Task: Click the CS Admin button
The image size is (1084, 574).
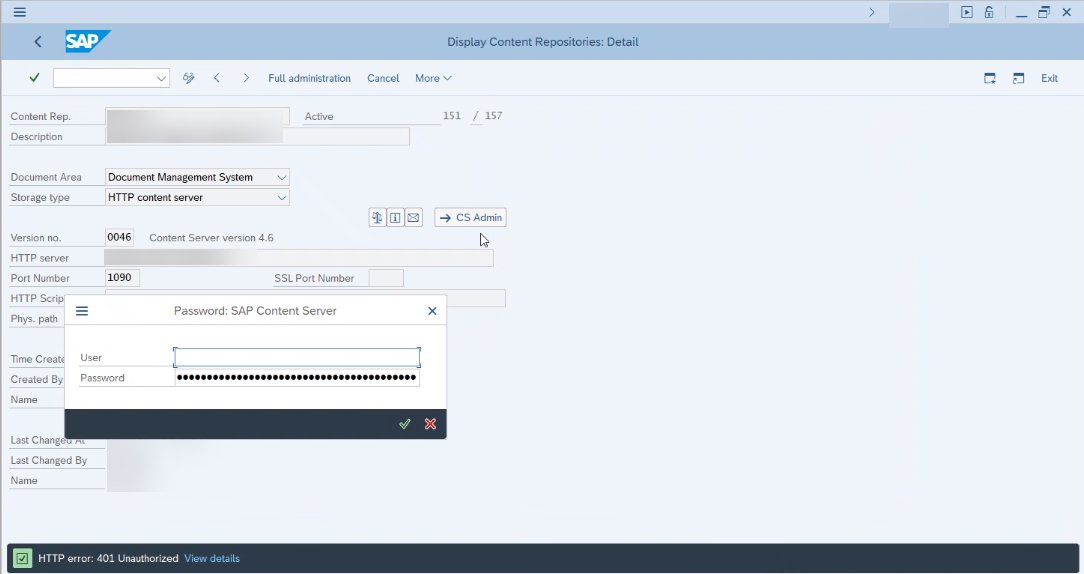Action: point(471,217)
